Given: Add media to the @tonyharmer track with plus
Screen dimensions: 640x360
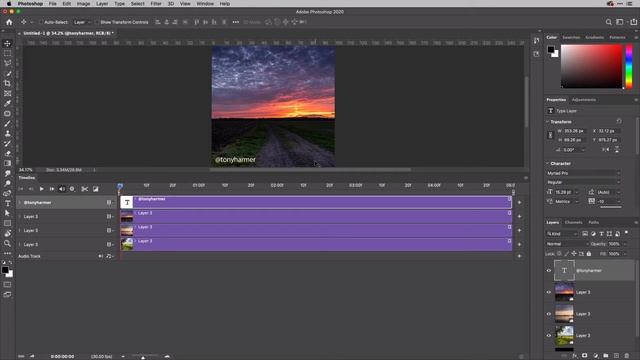Looking at the screenshot, I should (519, 202).
